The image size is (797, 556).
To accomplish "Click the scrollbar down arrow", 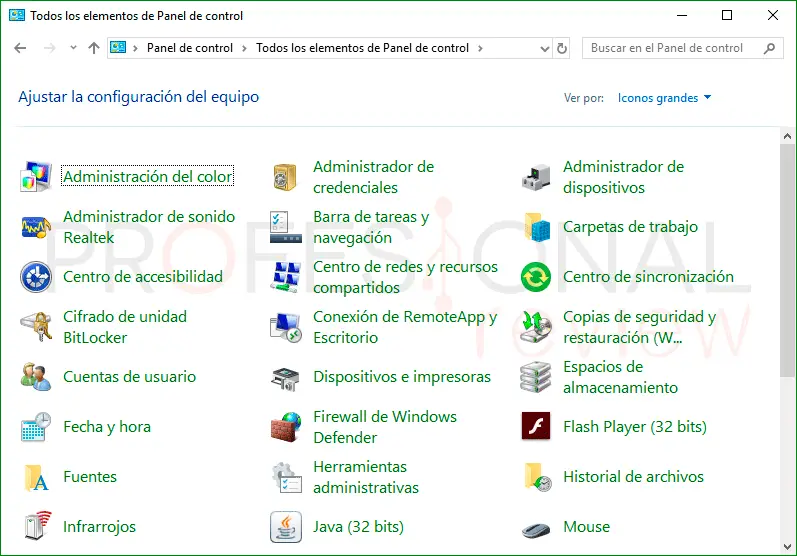I will [788, 547].
